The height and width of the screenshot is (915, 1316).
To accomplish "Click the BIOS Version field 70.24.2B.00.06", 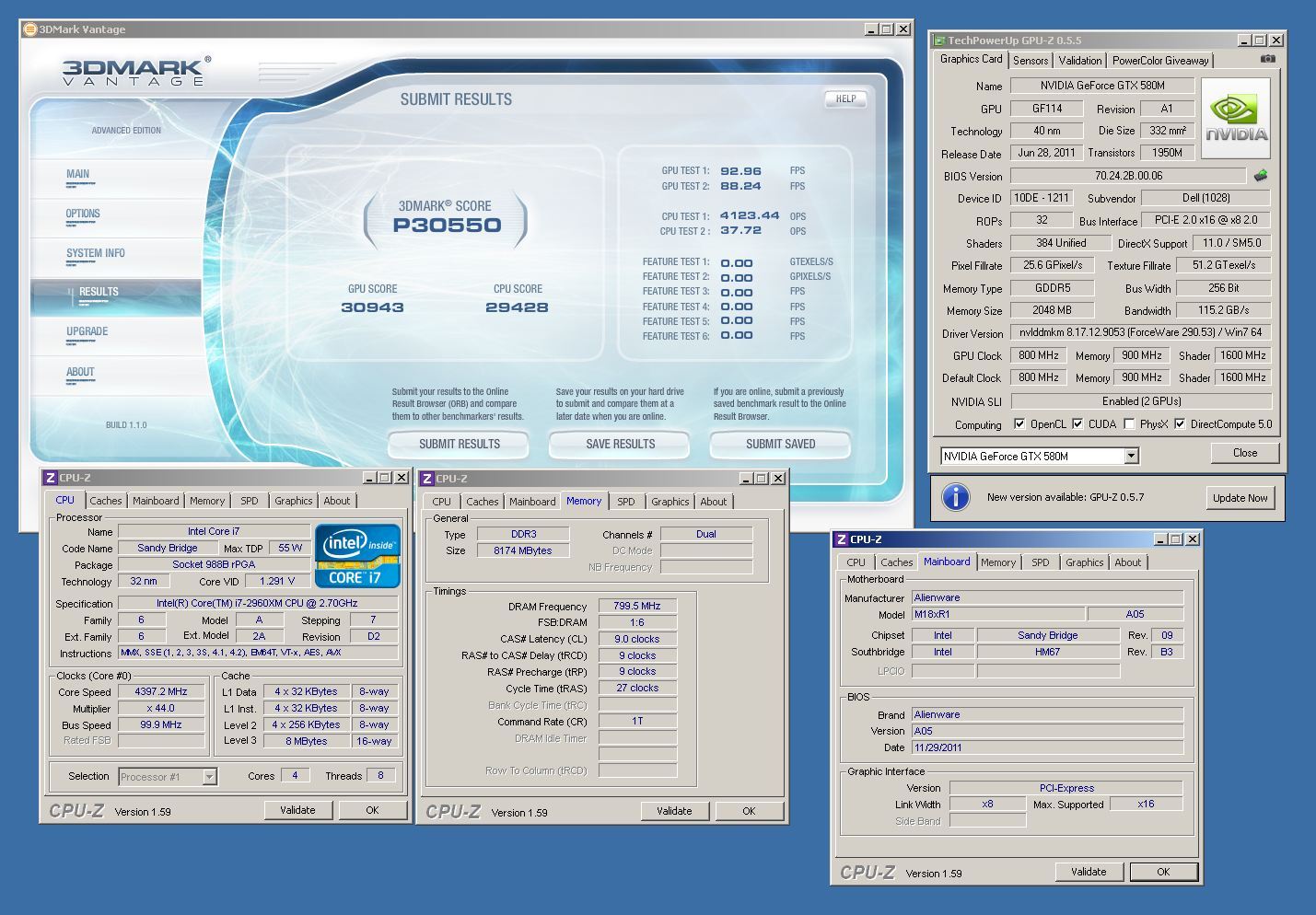I will [1128, 175].
